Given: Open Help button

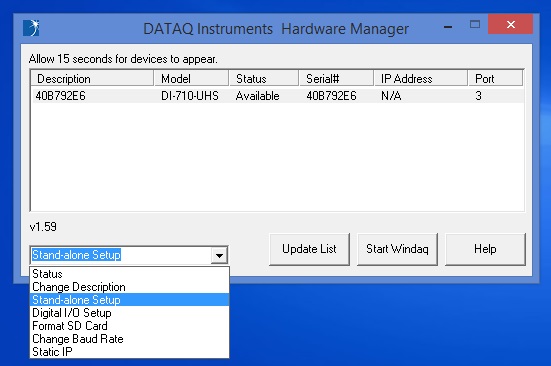Looking at the screenshot, I should (x=485, y=249).
